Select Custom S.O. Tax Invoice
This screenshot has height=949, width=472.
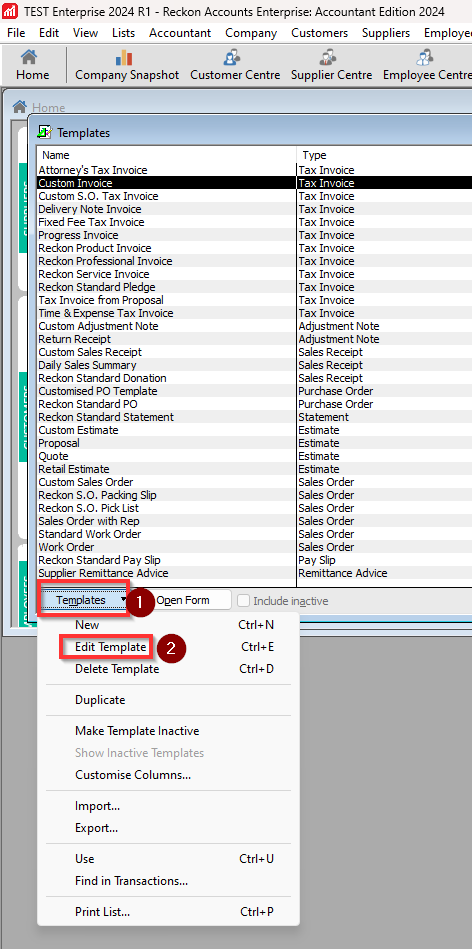tap(254, 196)
